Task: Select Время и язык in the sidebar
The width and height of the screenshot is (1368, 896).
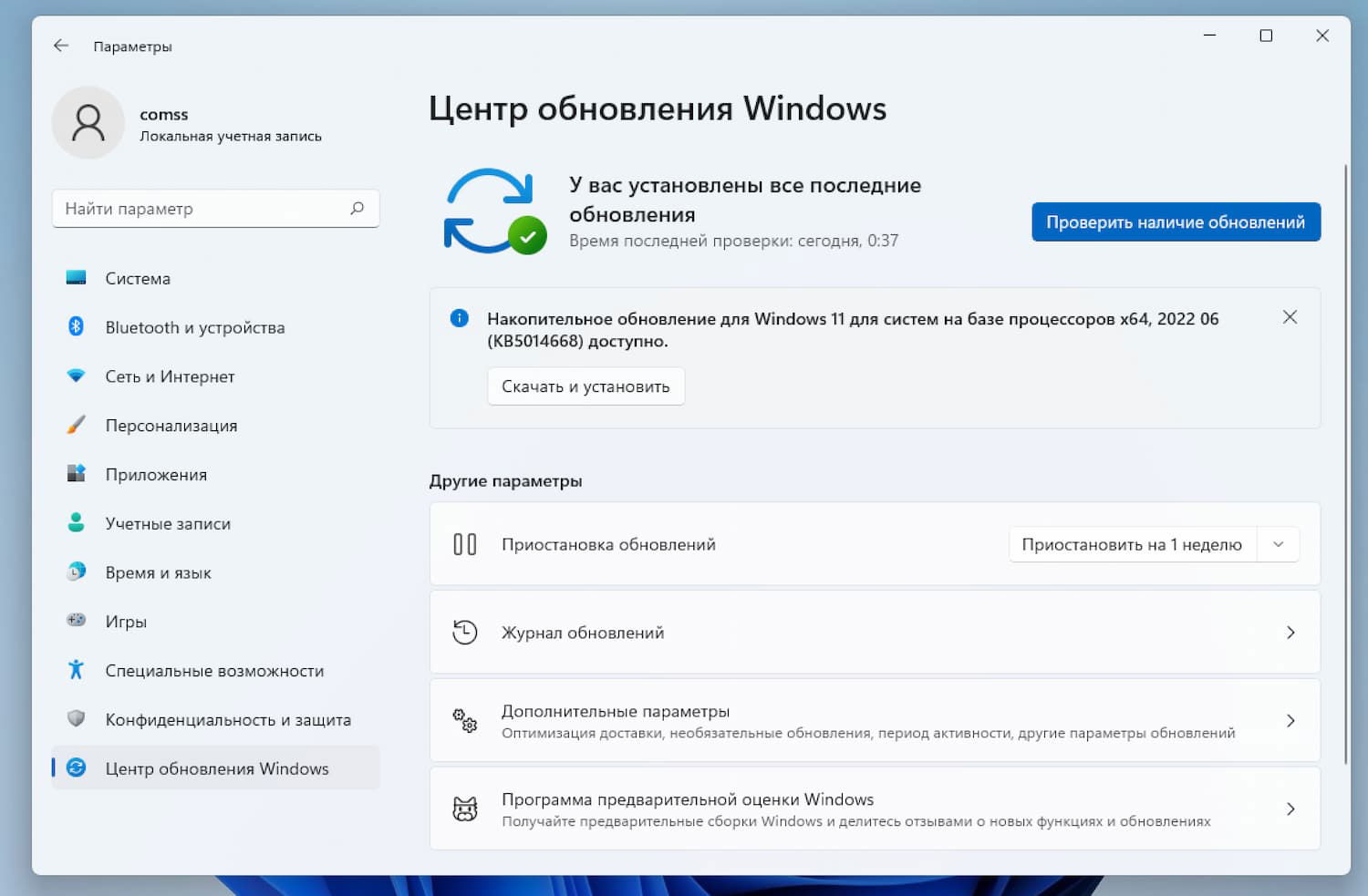Action: pos(215,572)
